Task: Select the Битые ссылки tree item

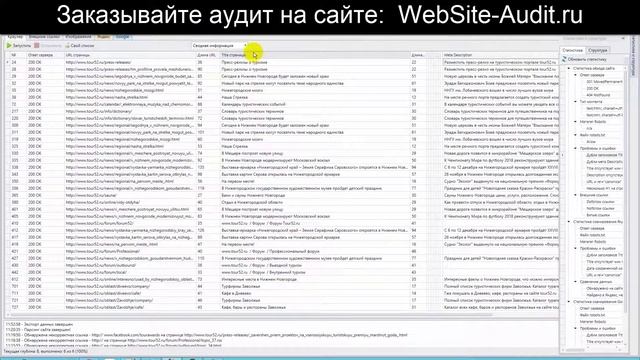Action: click(x=598, y=215)
